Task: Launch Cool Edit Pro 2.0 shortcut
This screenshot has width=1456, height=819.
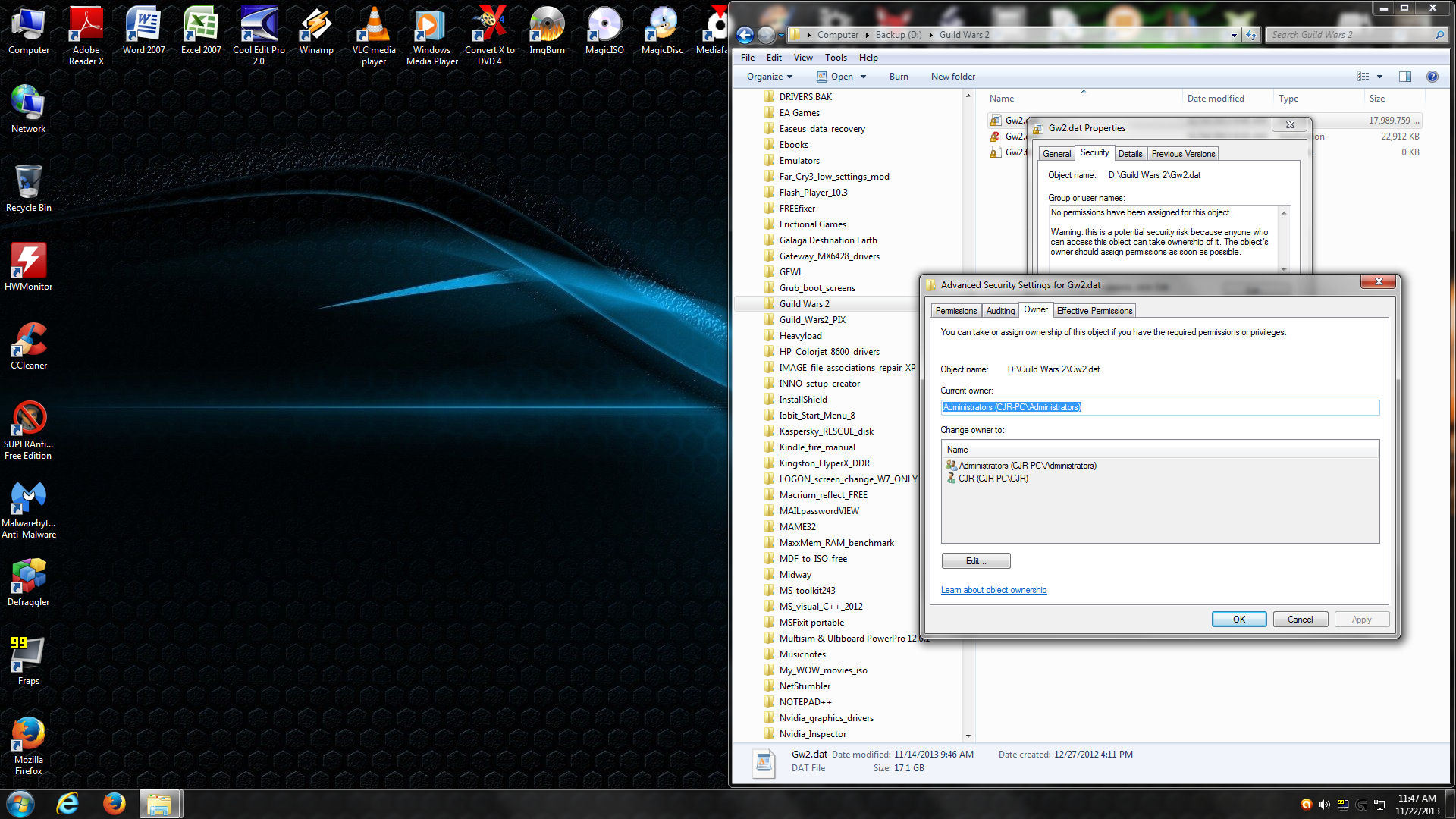Action: [259, 36]
